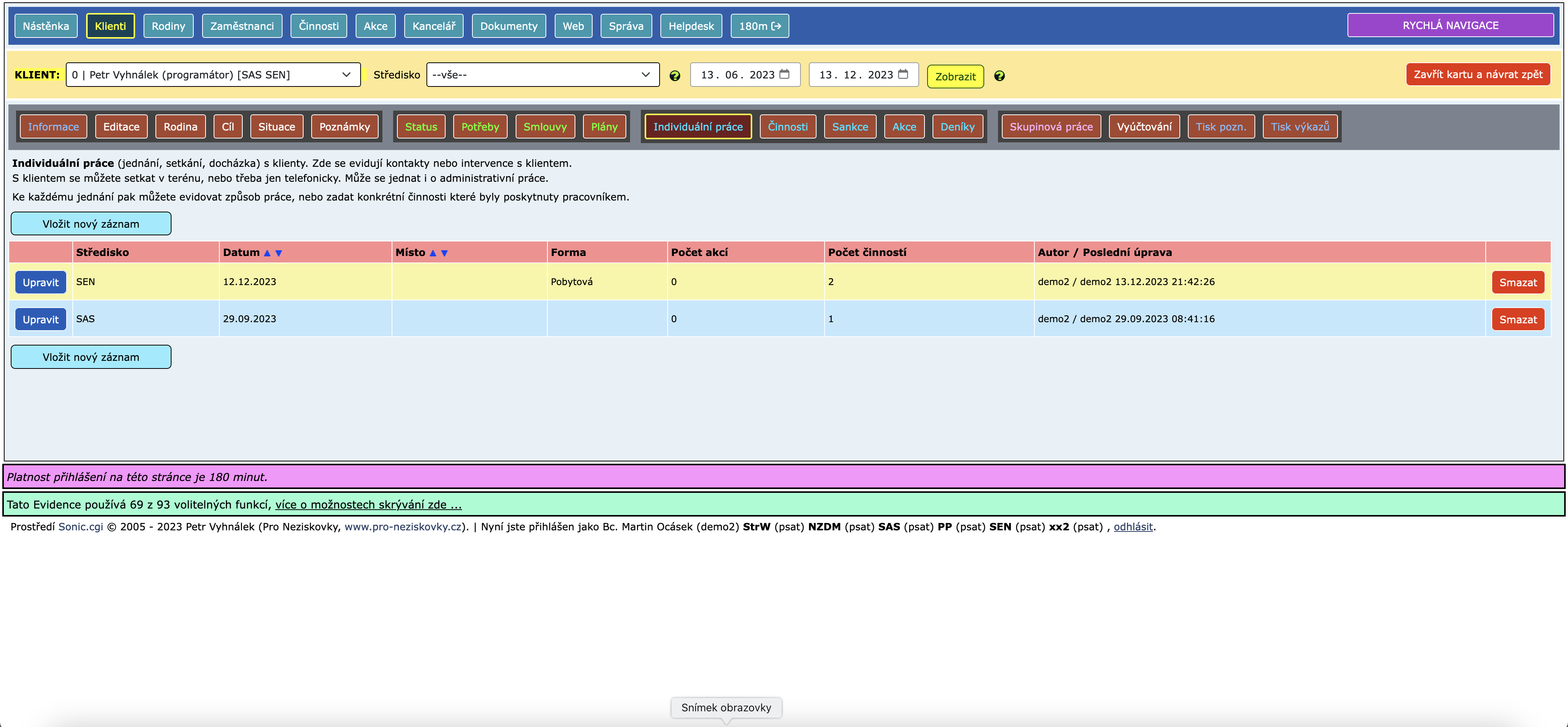Screen dimensions: 1568x727
Task: Open calendar picker for end date 13.12.2023
Action: pos(903,74)
